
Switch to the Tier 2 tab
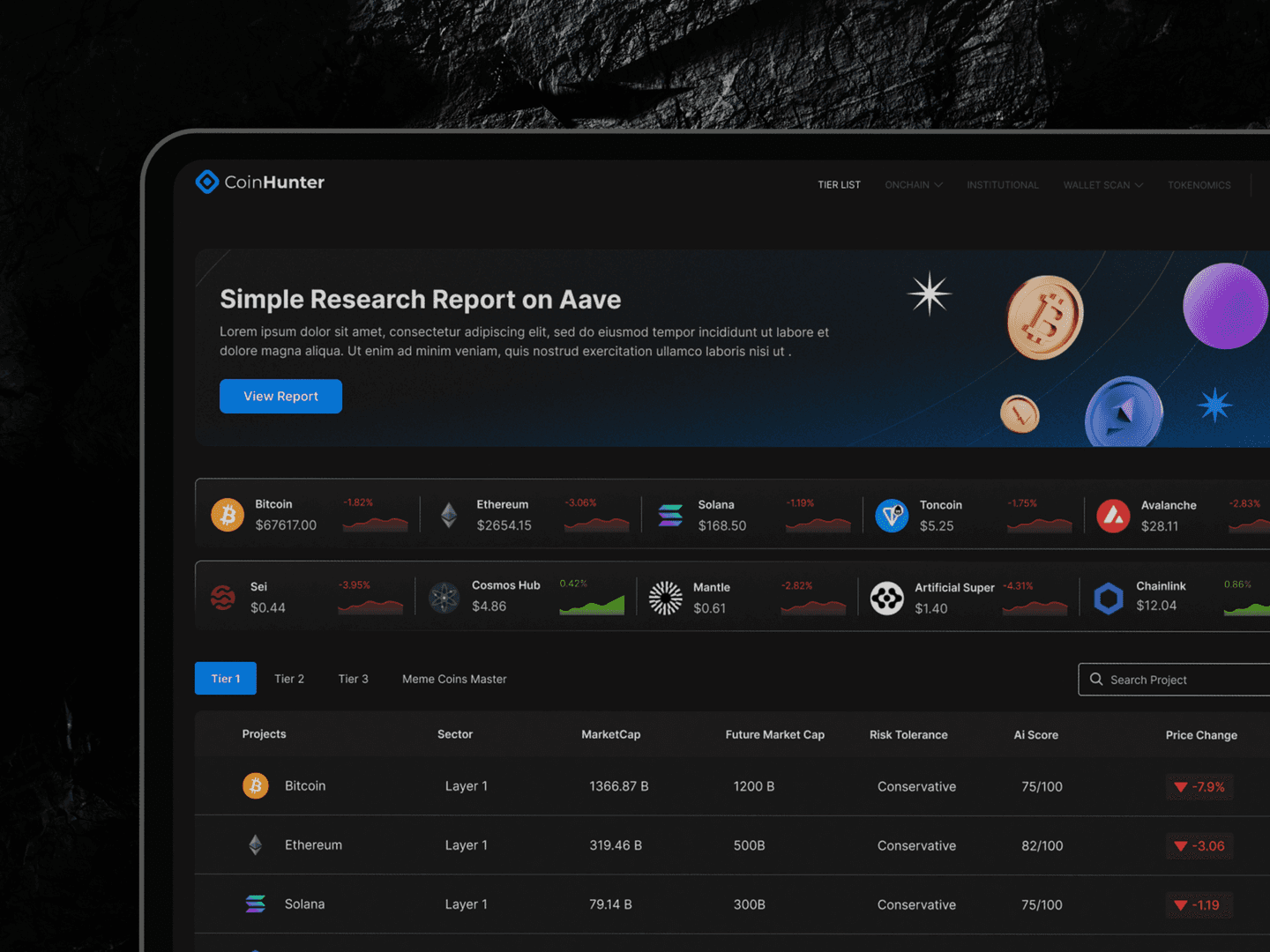click(x=289, y=678)
